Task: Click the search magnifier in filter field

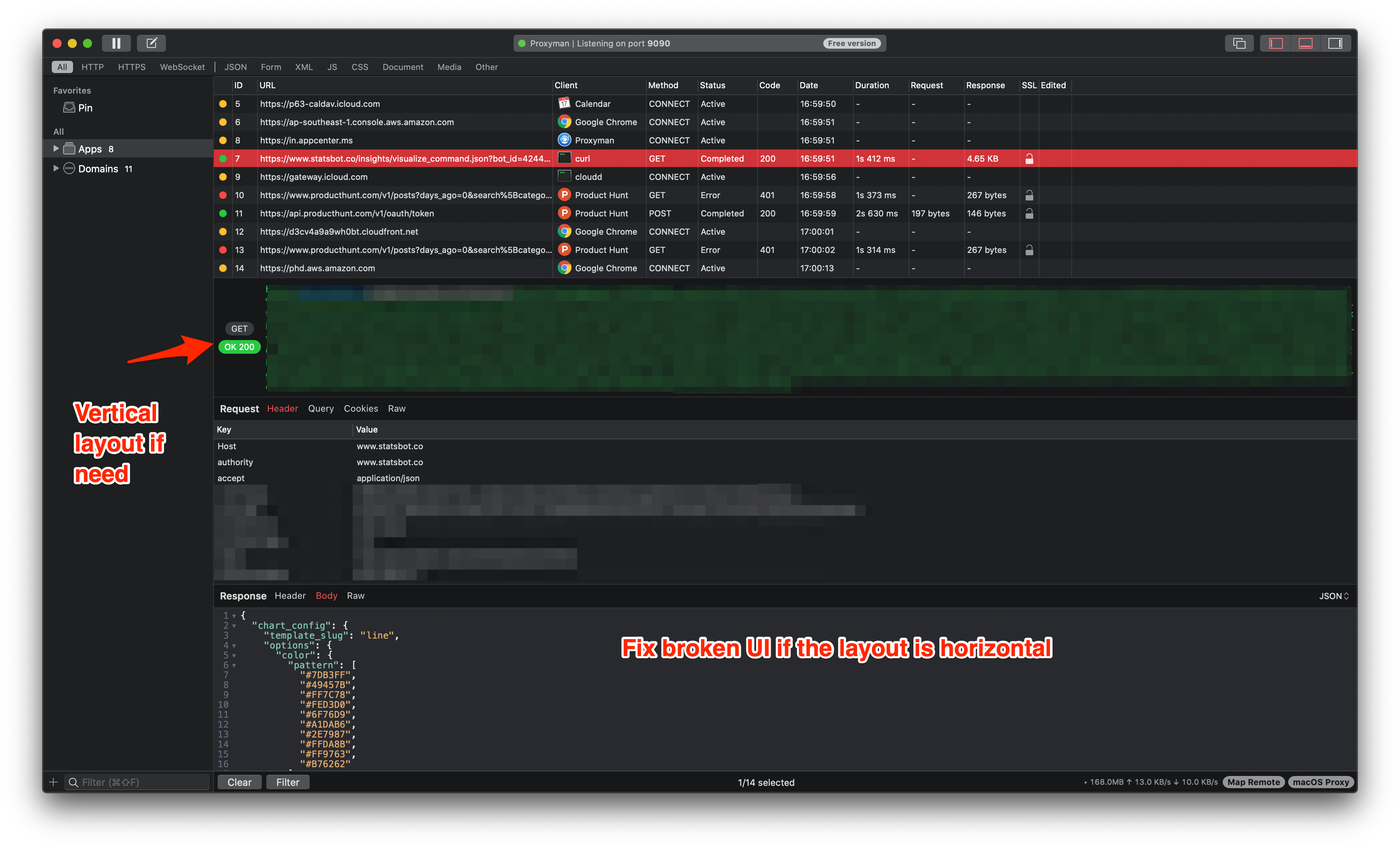Action: pyautogui.click(x=74, y=782)
